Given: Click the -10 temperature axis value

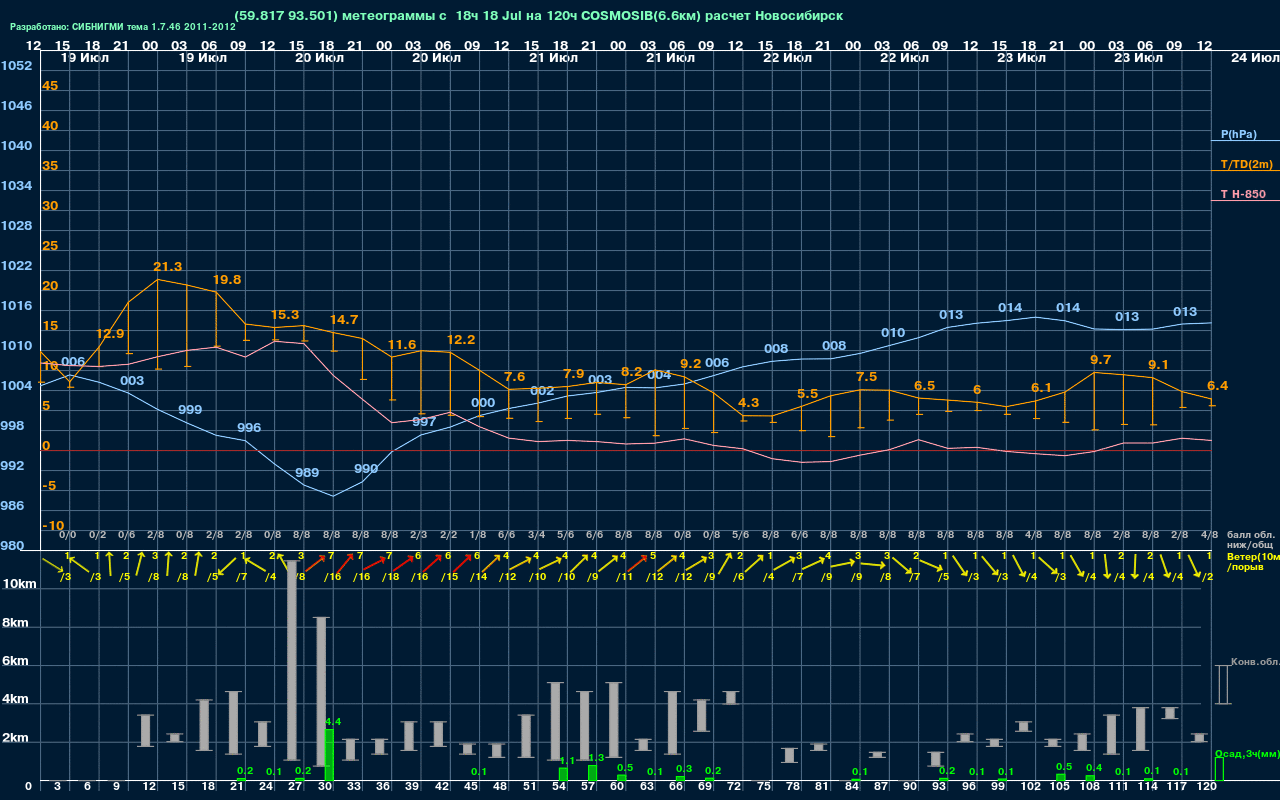Looking at the screenshot, I should click(x=54, y=526).
